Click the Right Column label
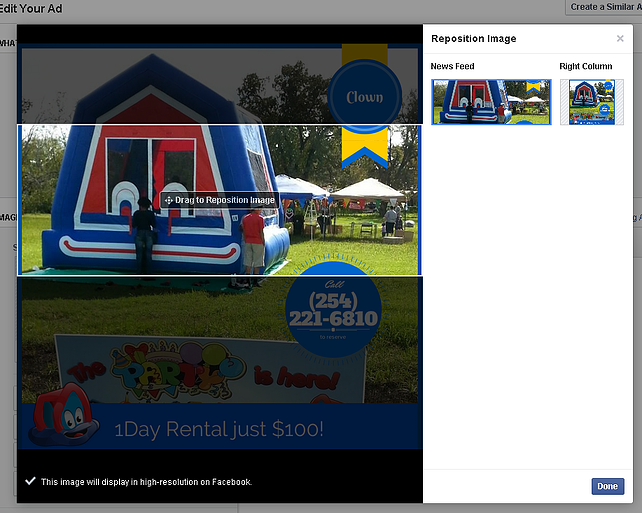The height and width of the screenshot is (513, 642). [585, 66]
